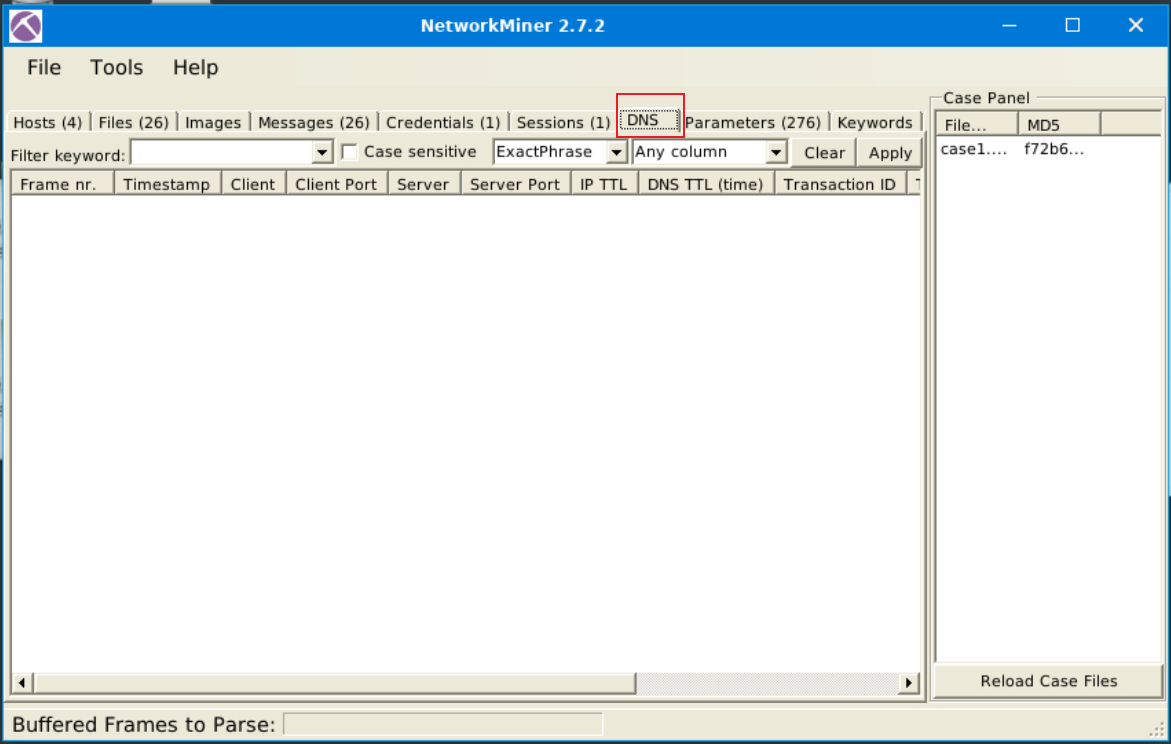Viewport: 1171px width, 744px height.
Task: Switch to the Credentials (1) tab
Action: tap(443, 123)
